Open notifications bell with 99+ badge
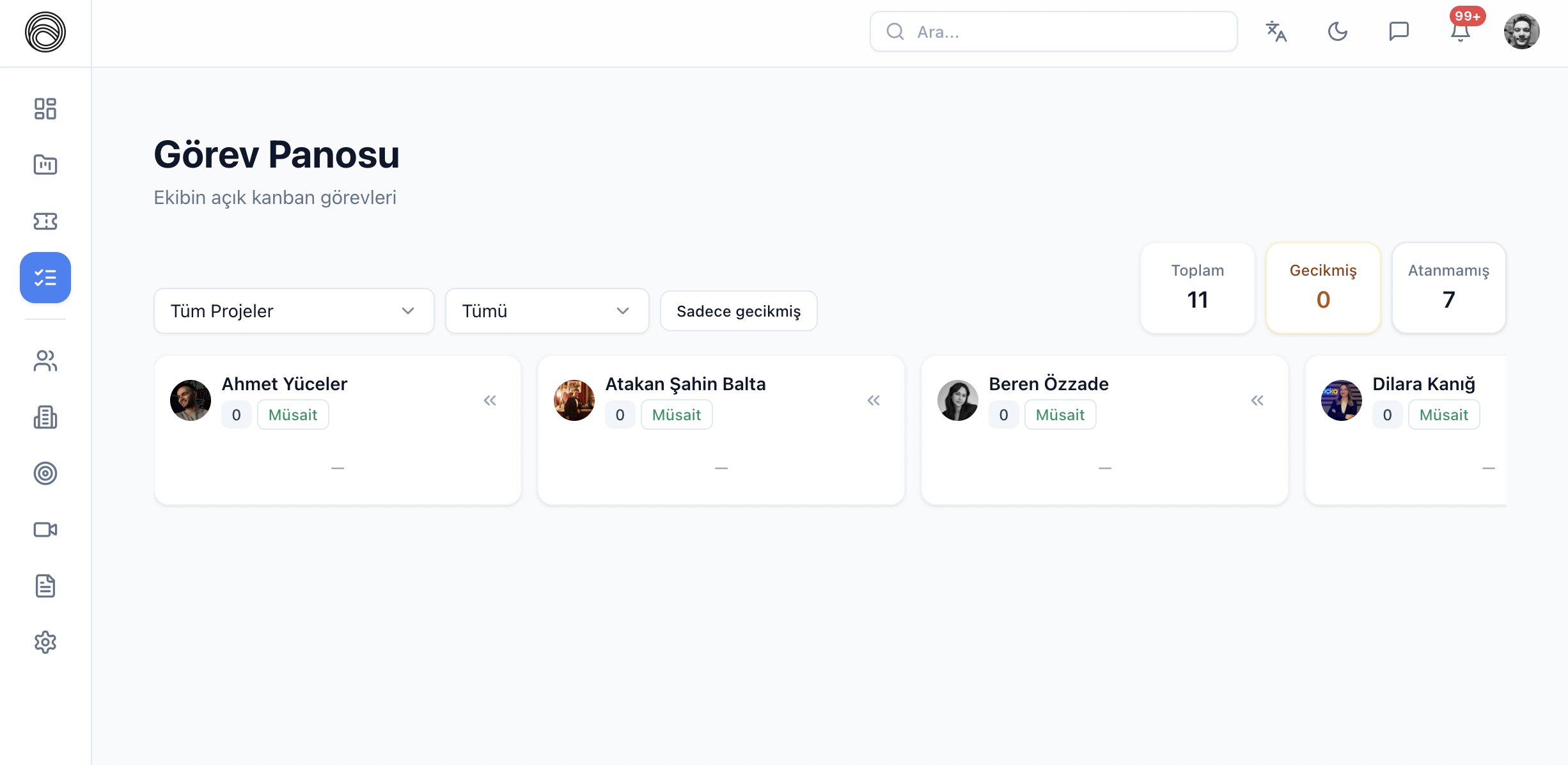 click(x=1461, y=31)
